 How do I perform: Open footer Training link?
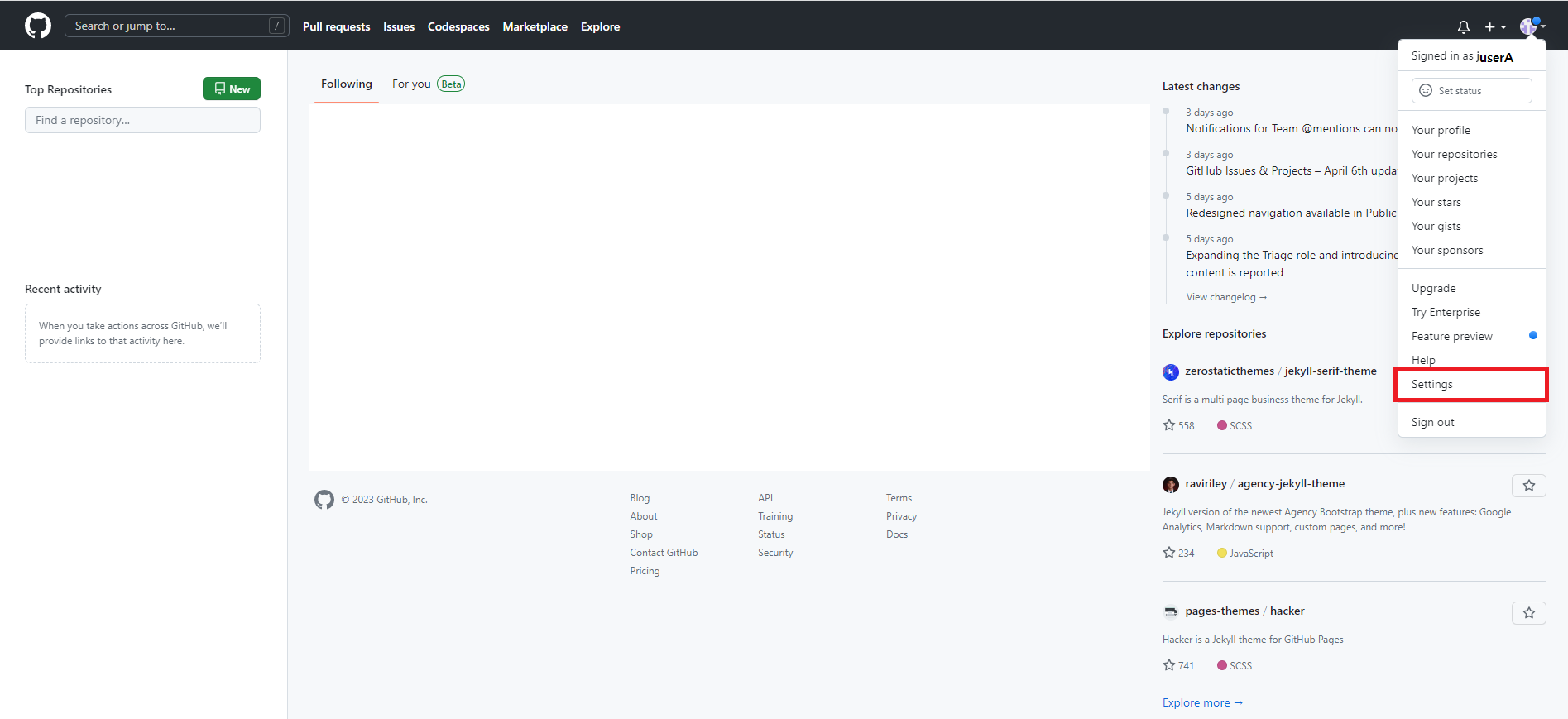point(775,516)
